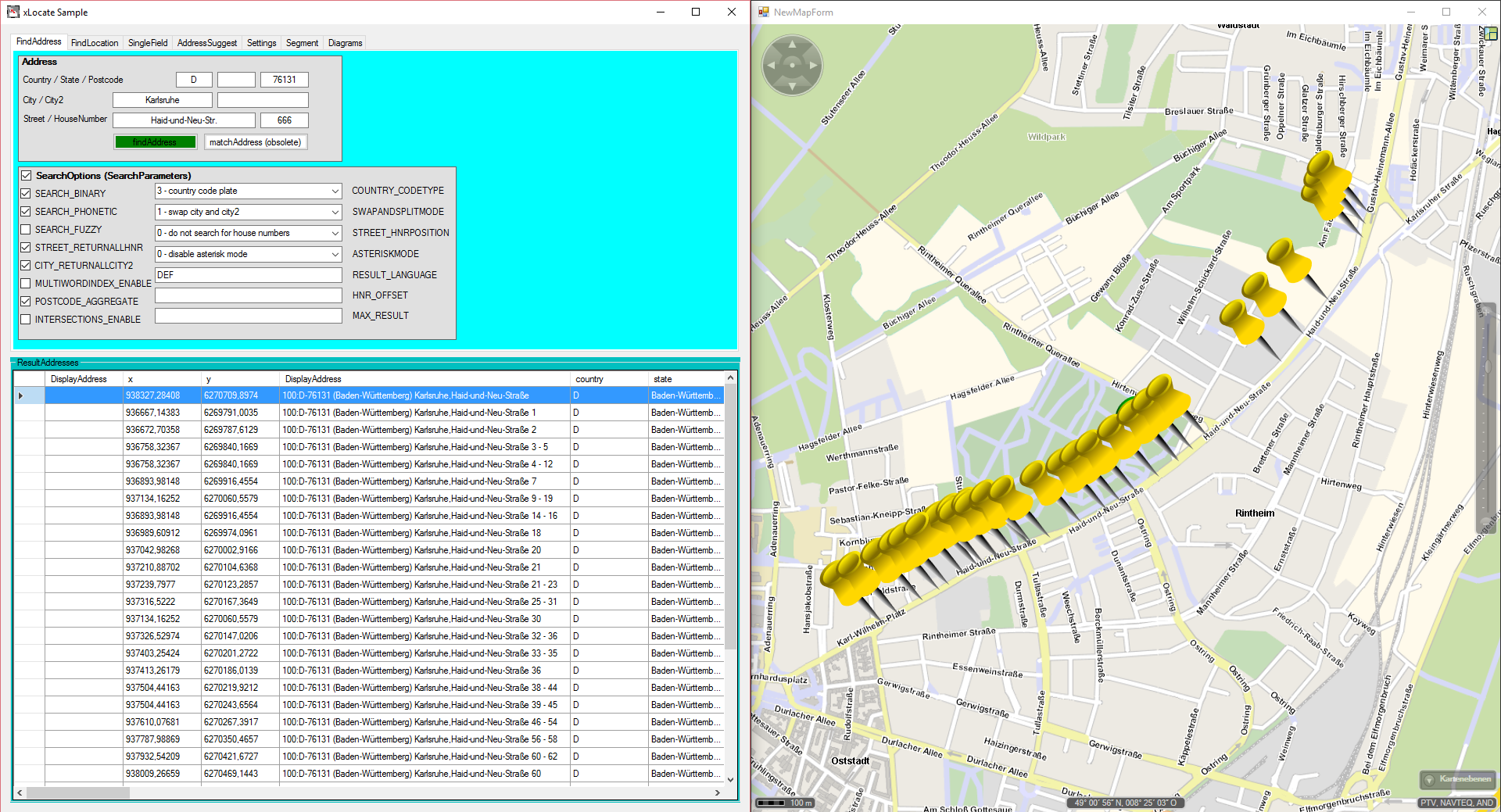
Task: Enable the INTERSECTIONS_ENABLE checkbox
Action: tap(26, 320)
